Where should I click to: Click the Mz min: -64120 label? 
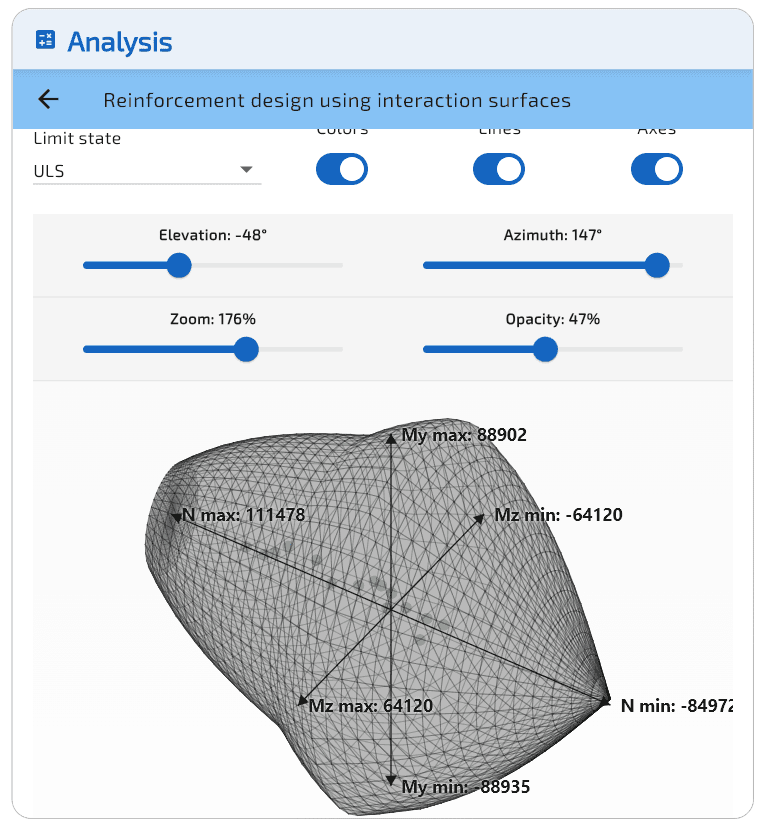point(558,515)
